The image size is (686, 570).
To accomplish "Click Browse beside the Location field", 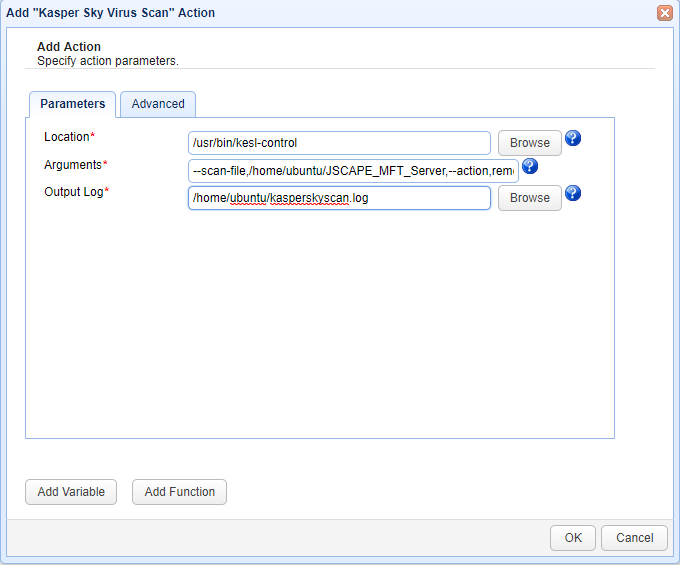I will pyautogui.click(x=529, y=143).
